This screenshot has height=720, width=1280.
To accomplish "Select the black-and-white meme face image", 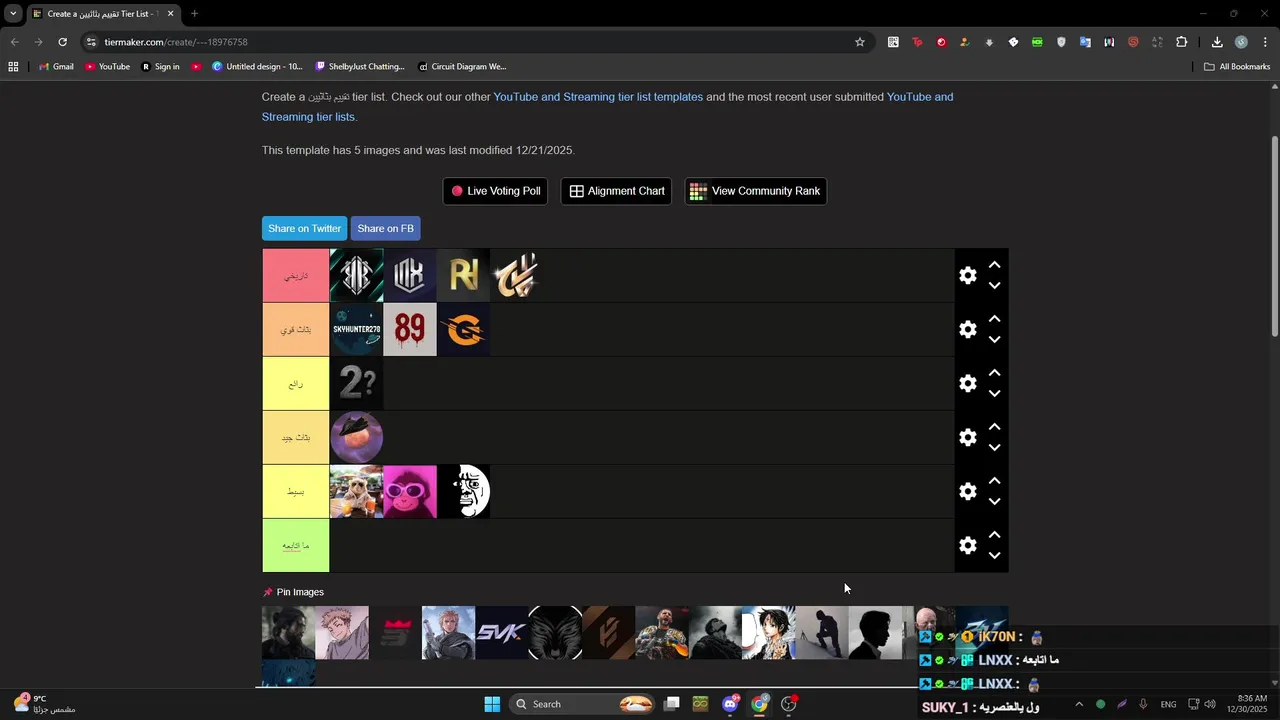I will coord(463,491).
